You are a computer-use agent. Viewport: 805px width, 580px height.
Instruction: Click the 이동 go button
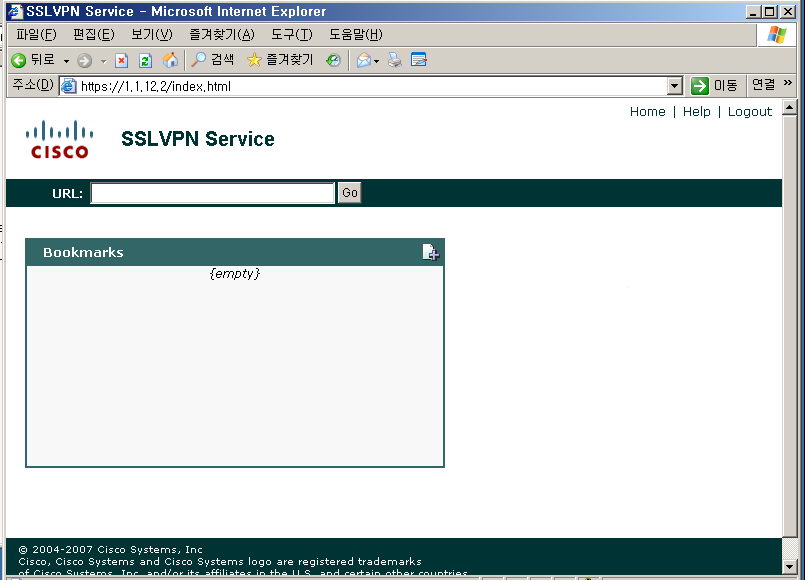point(714,86)
